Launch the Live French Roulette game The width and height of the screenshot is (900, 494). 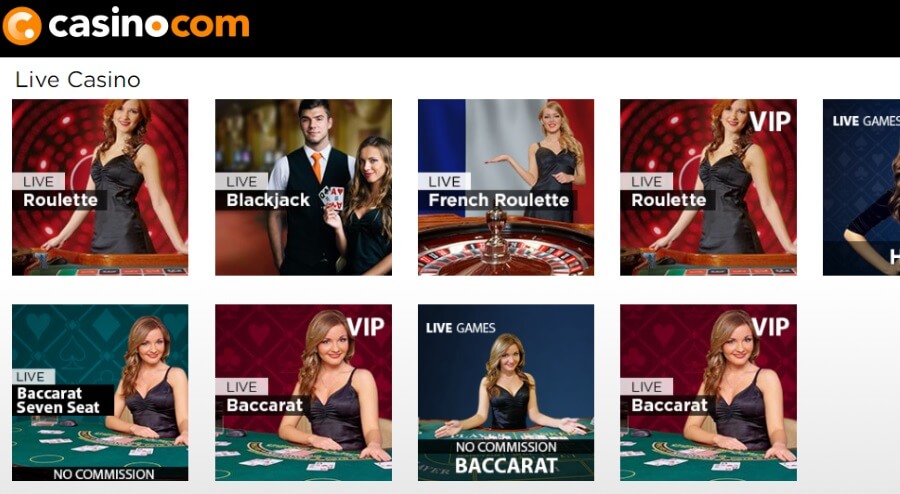[x=506, y=187]
